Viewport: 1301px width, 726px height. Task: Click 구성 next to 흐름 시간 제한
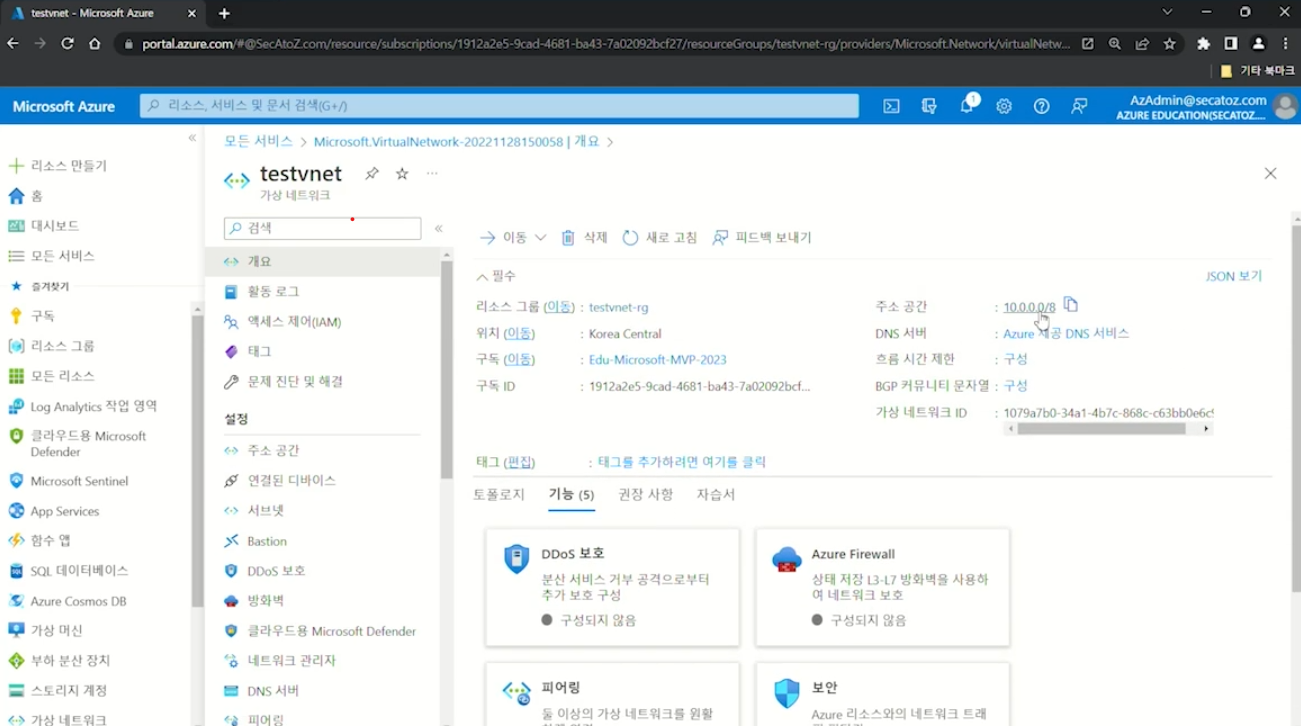tap(1015, 359)
